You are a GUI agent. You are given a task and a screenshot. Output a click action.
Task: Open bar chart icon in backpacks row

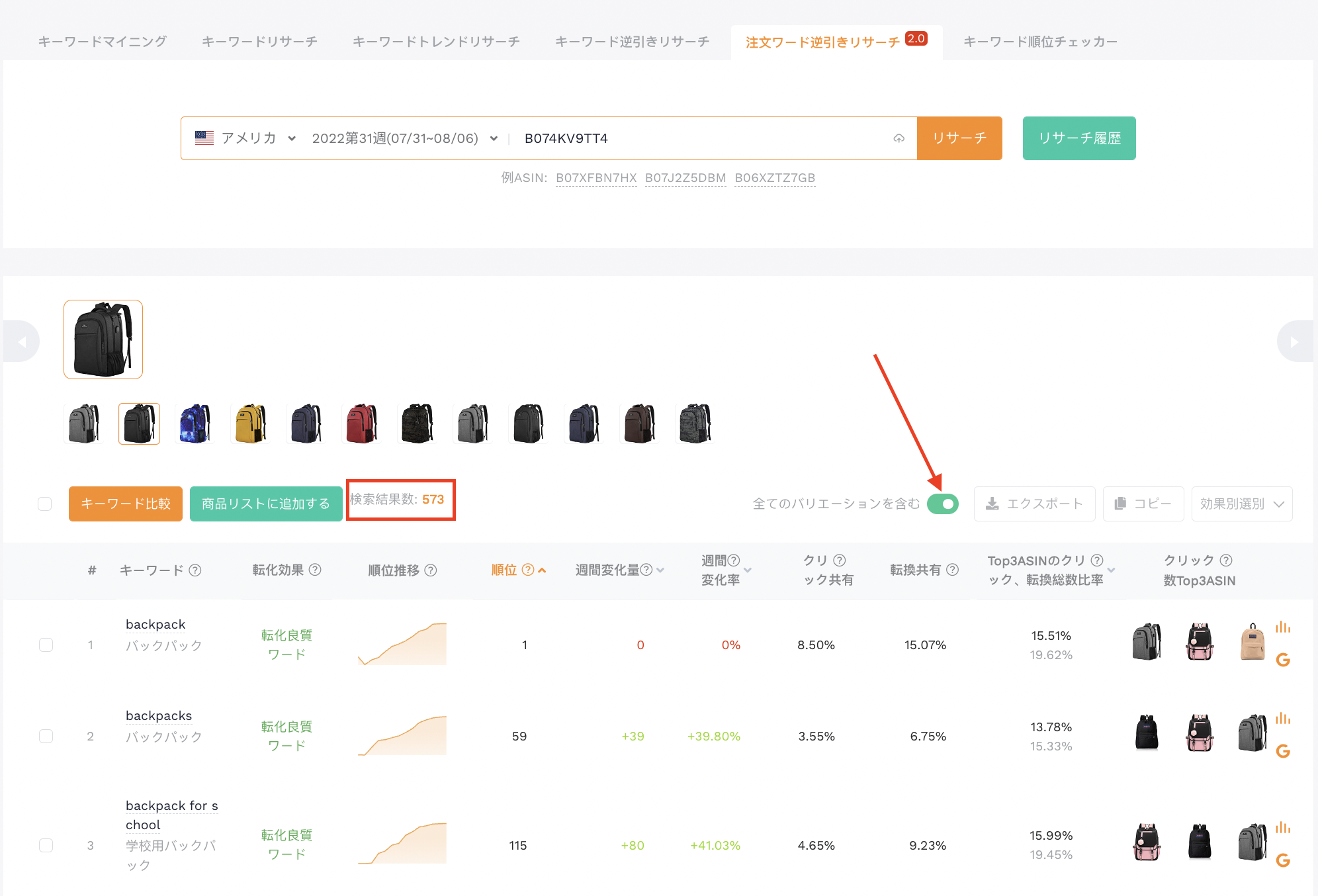[1283, 718]
